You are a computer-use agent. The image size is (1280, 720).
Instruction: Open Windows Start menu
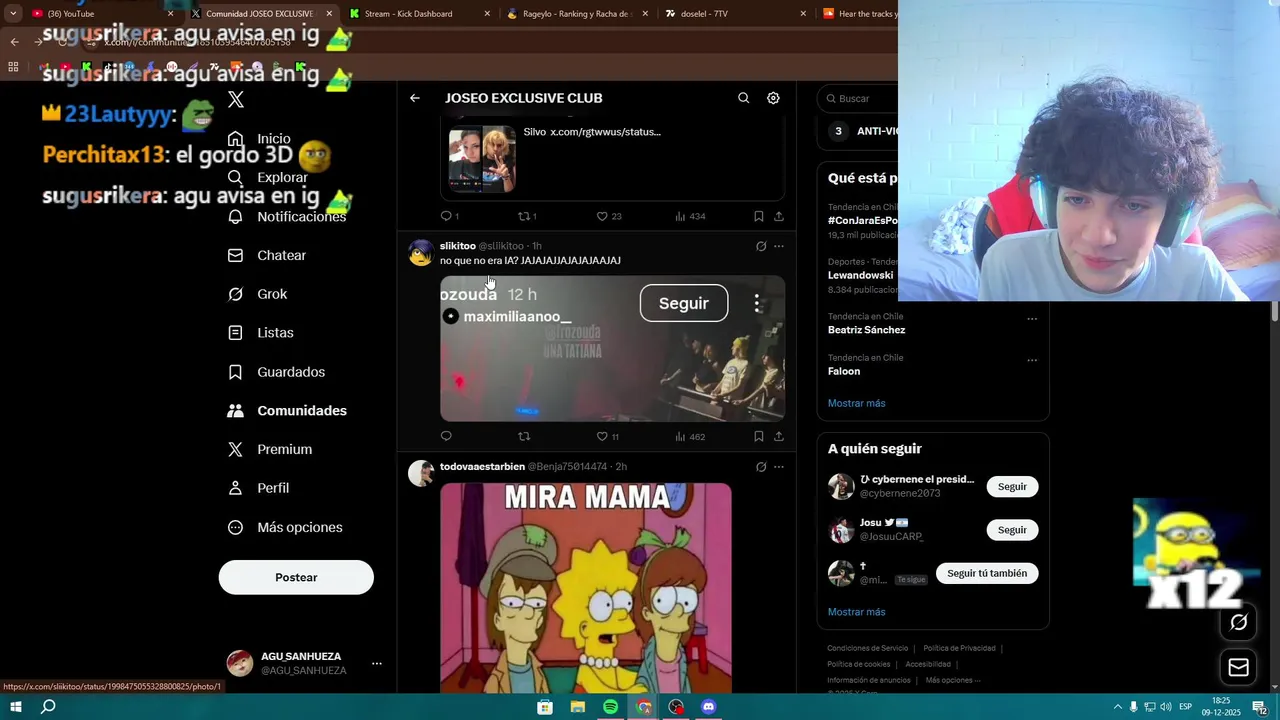pyautogui.click(x=16, y=707)
